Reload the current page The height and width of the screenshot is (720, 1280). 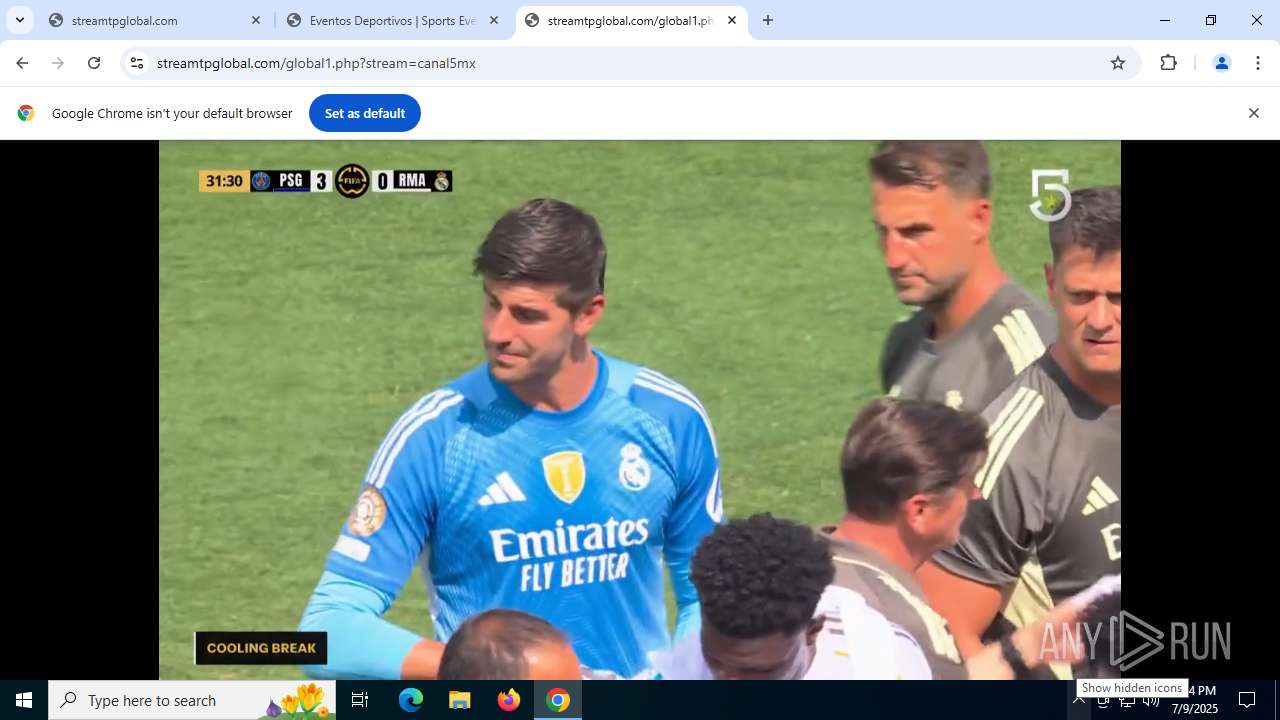point(94,63)
